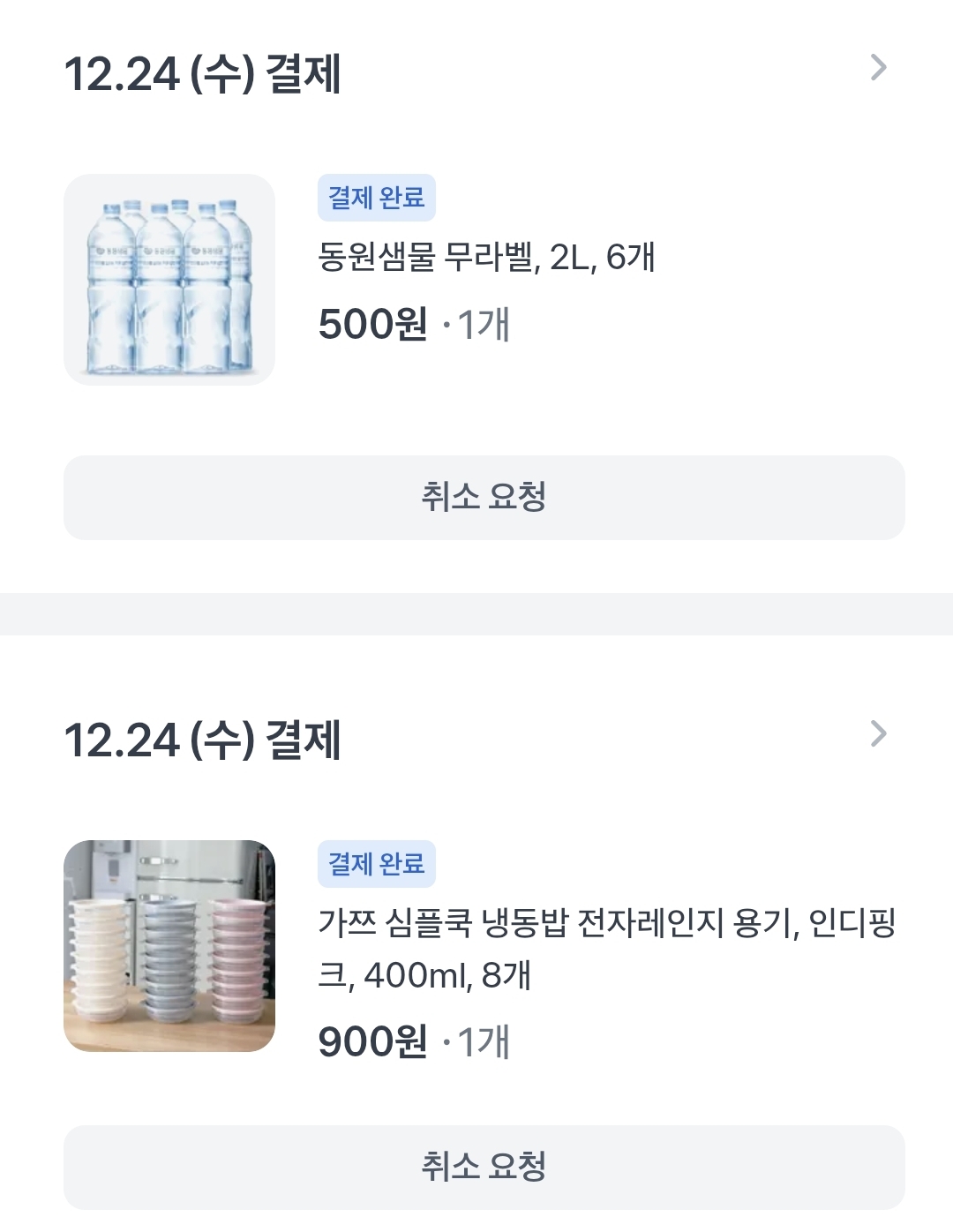The image size is (953, 1232).
Task: Click the 900원 price text
Action: click(x=372, y=1042)
